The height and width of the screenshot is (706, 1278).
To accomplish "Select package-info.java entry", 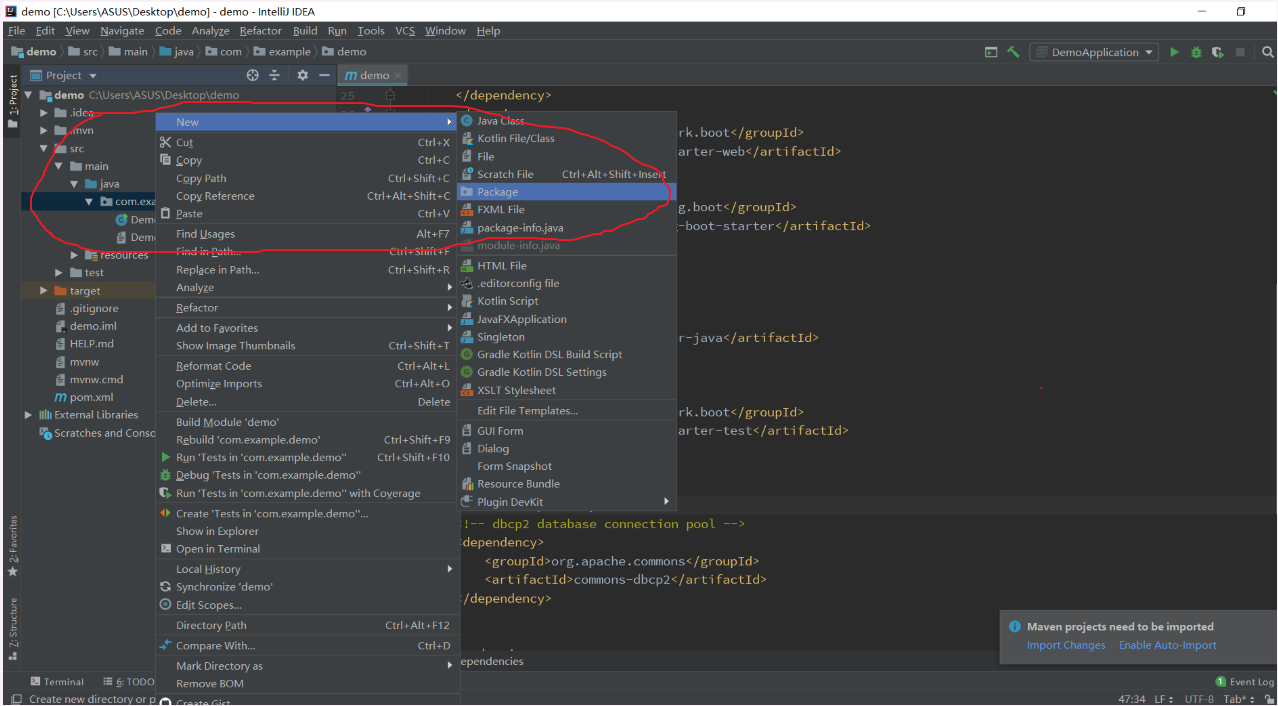I will coord(566,228).
